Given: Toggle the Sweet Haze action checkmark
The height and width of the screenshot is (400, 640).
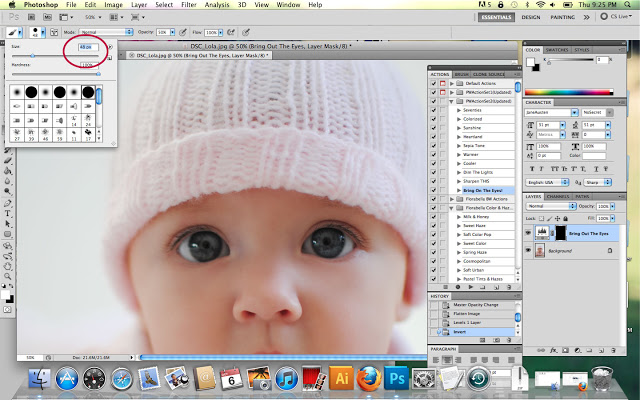Looking at the screenshot, I should click(433, 226).
